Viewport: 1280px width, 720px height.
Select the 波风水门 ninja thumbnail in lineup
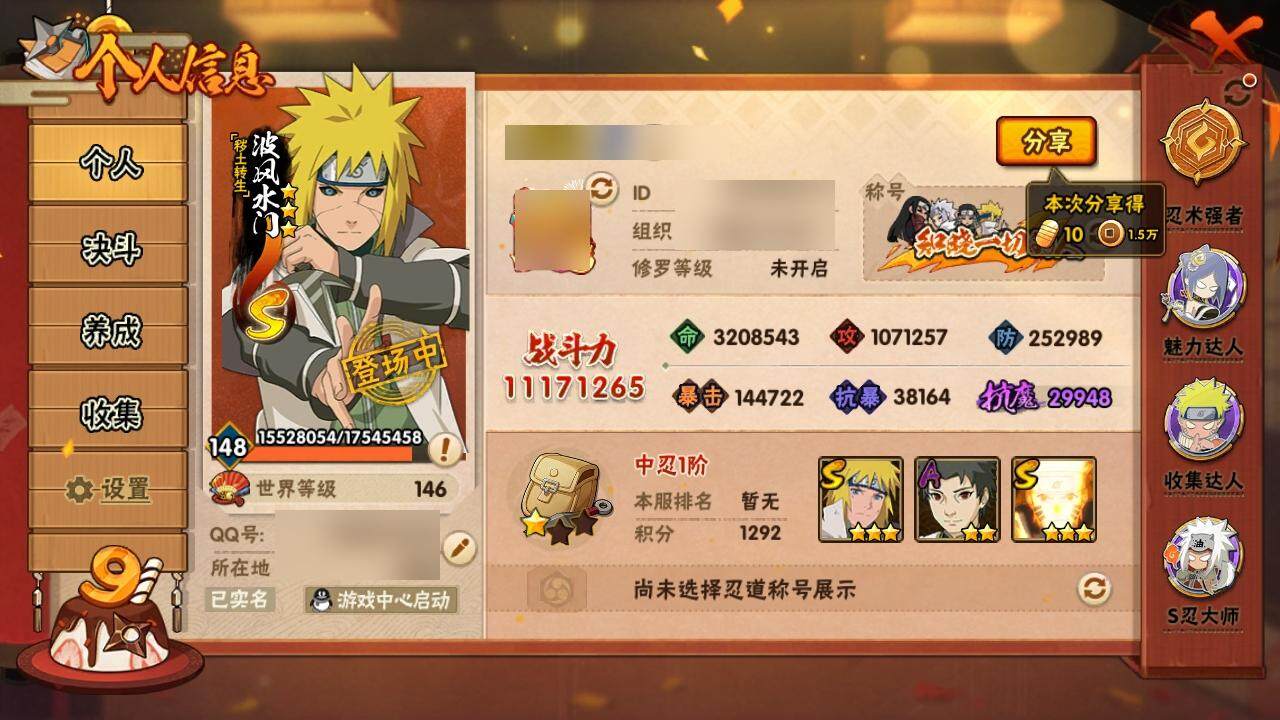click(860, 500)
